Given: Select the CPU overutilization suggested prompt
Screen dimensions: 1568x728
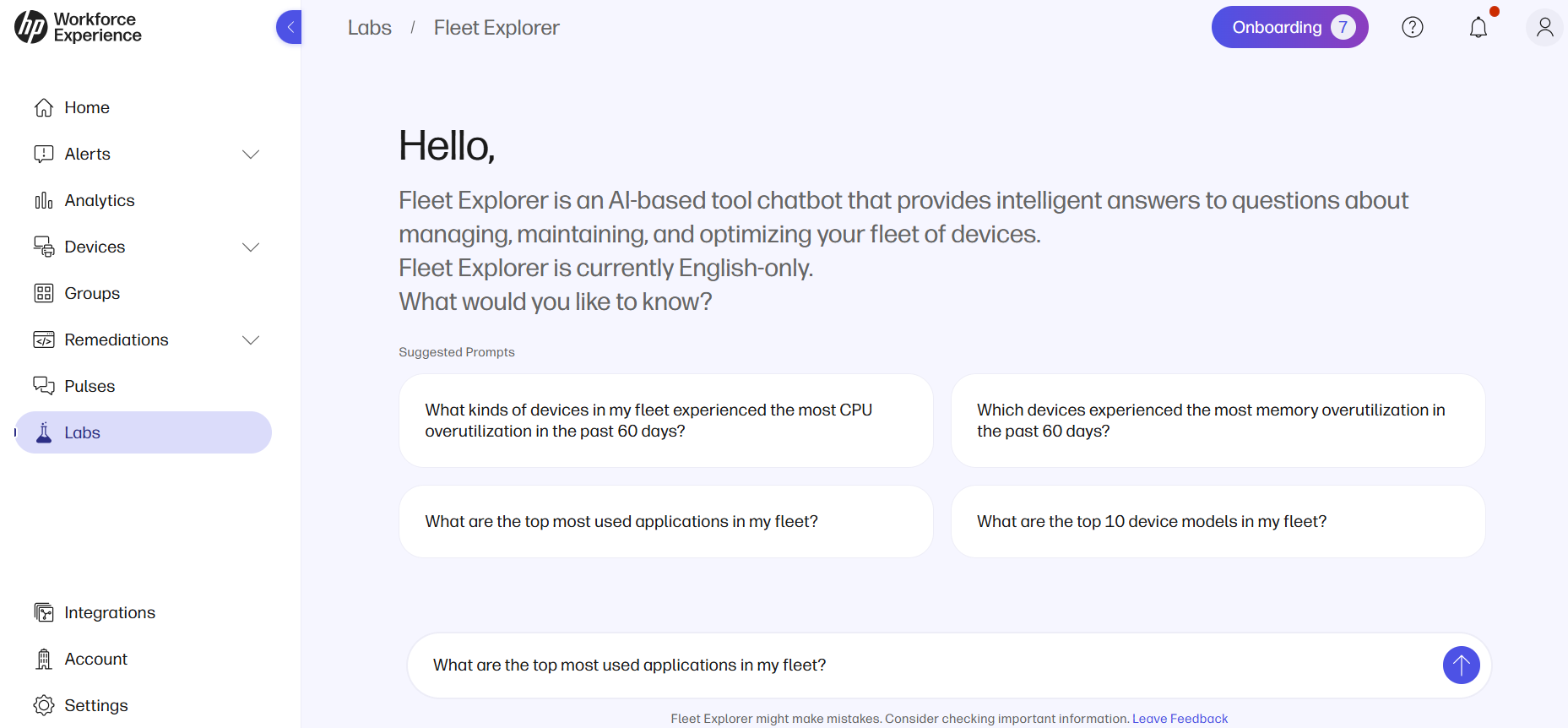Looking at the screenshot, I should point(665,420).
